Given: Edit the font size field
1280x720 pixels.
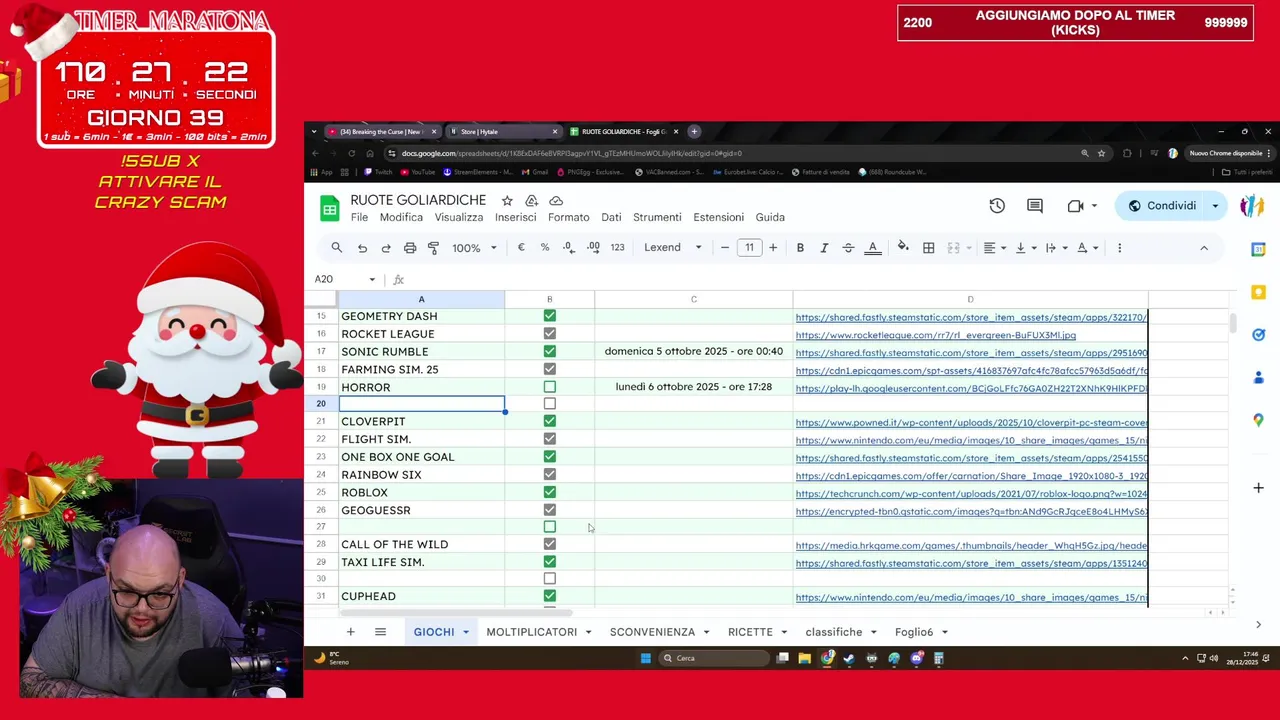Looking at the screenshot, I should click(749, 248).
